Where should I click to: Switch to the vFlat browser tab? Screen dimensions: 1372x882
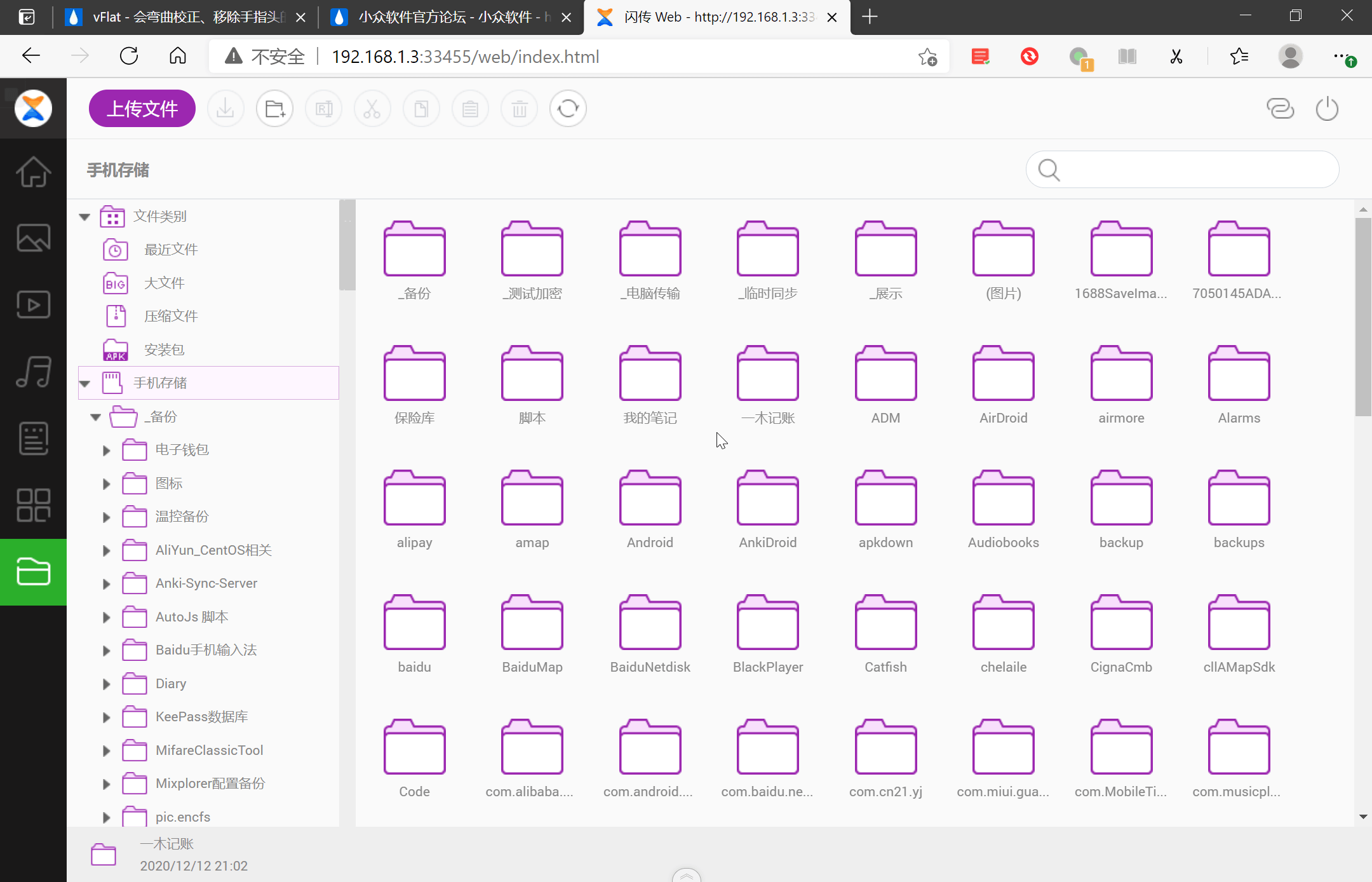(184, 17)
